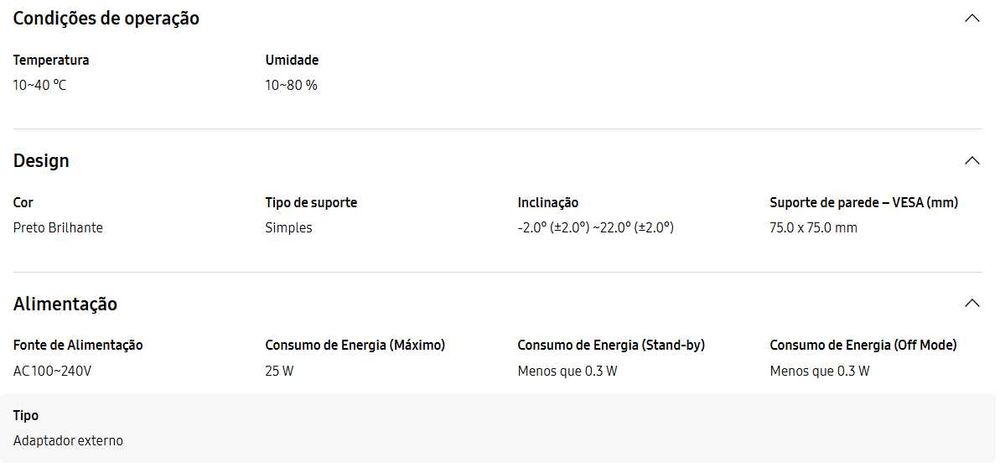The height and width of the screenshot is (474, 1000).
Task: Collapse Condições de operação section chevron
Action: pos(971,18)
